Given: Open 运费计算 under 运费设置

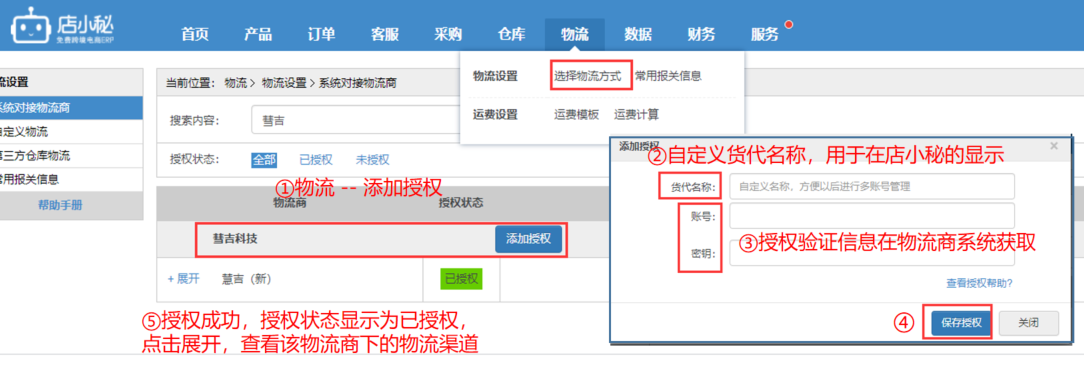Looking at the screenshot, I should tap(637, 115).
